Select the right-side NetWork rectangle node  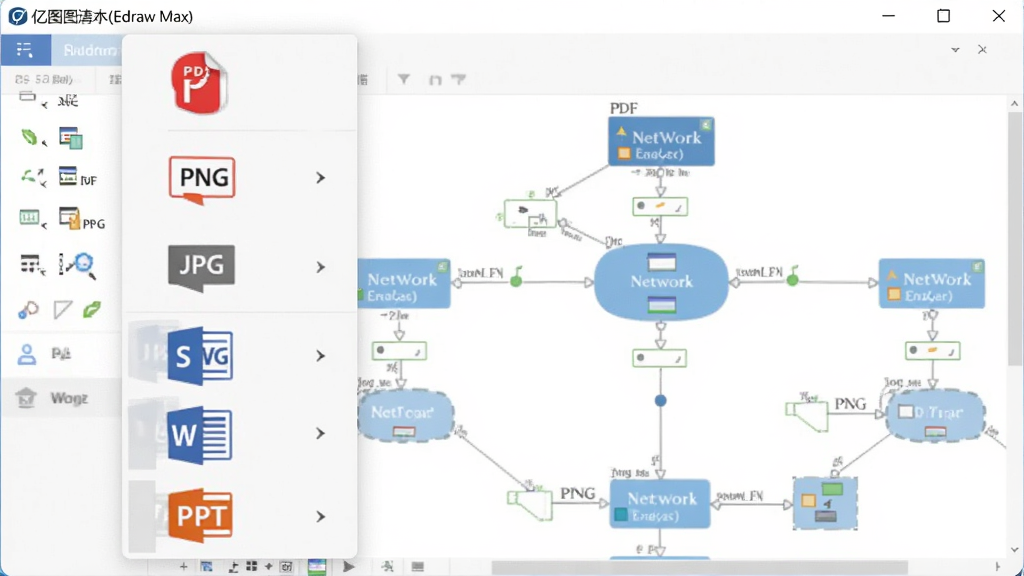click(x=931, y=283)
